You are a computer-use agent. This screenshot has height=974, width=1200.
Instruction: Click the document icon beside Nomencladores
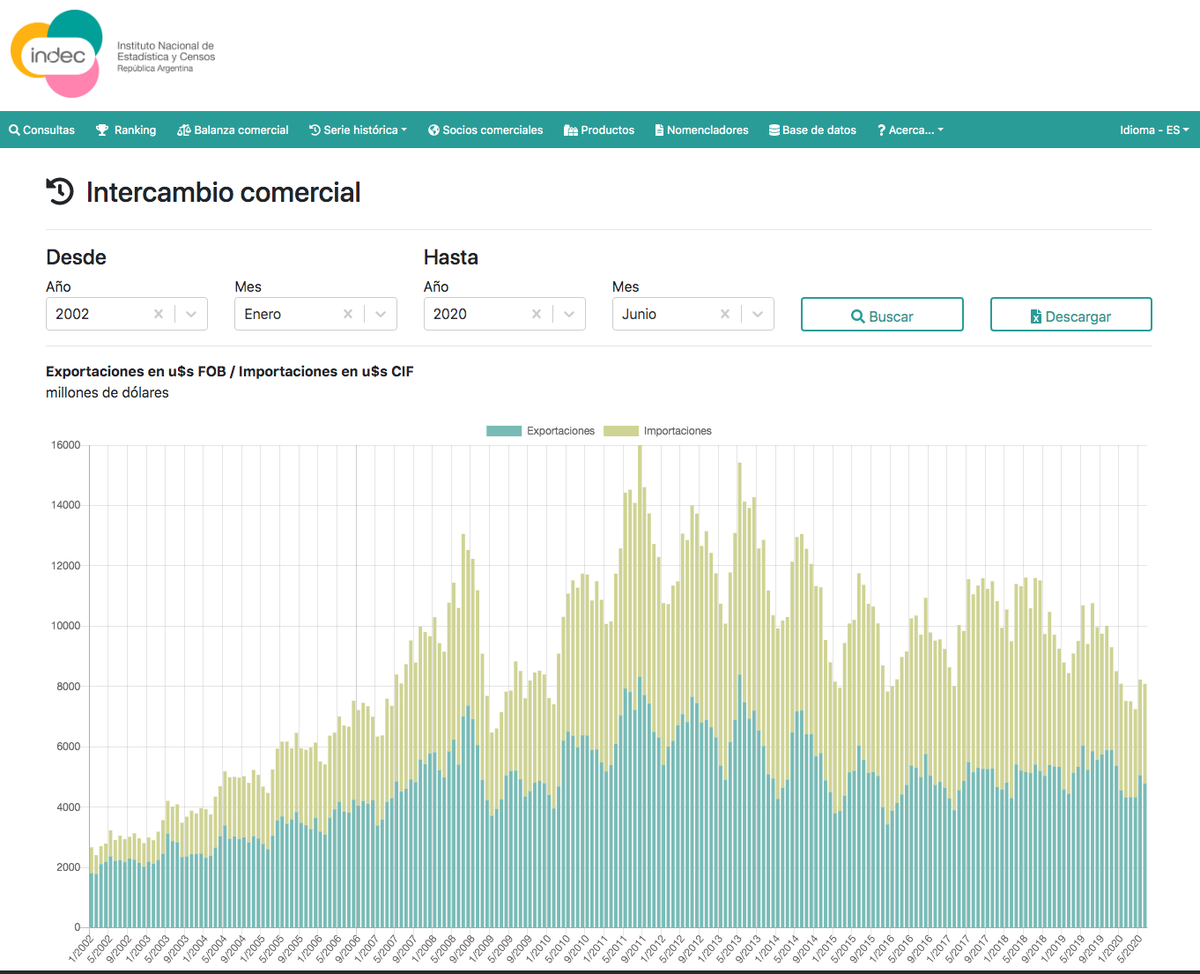point(660,130)
